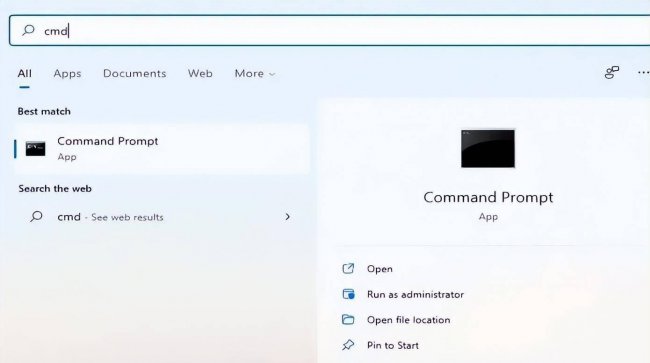Choose Run as administrator
This screenshot has height=363, width=650.
415,295
